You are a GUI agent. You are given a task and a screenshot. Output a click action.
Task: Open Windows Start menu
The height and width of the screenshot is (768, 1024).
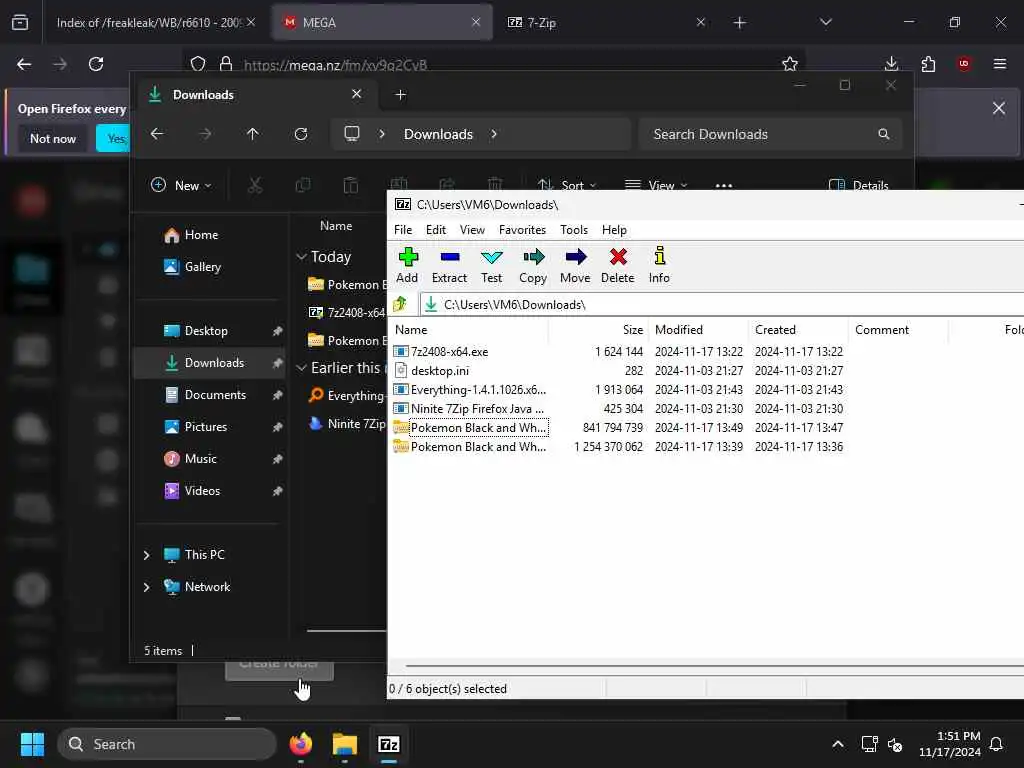(x=33, y=744)
